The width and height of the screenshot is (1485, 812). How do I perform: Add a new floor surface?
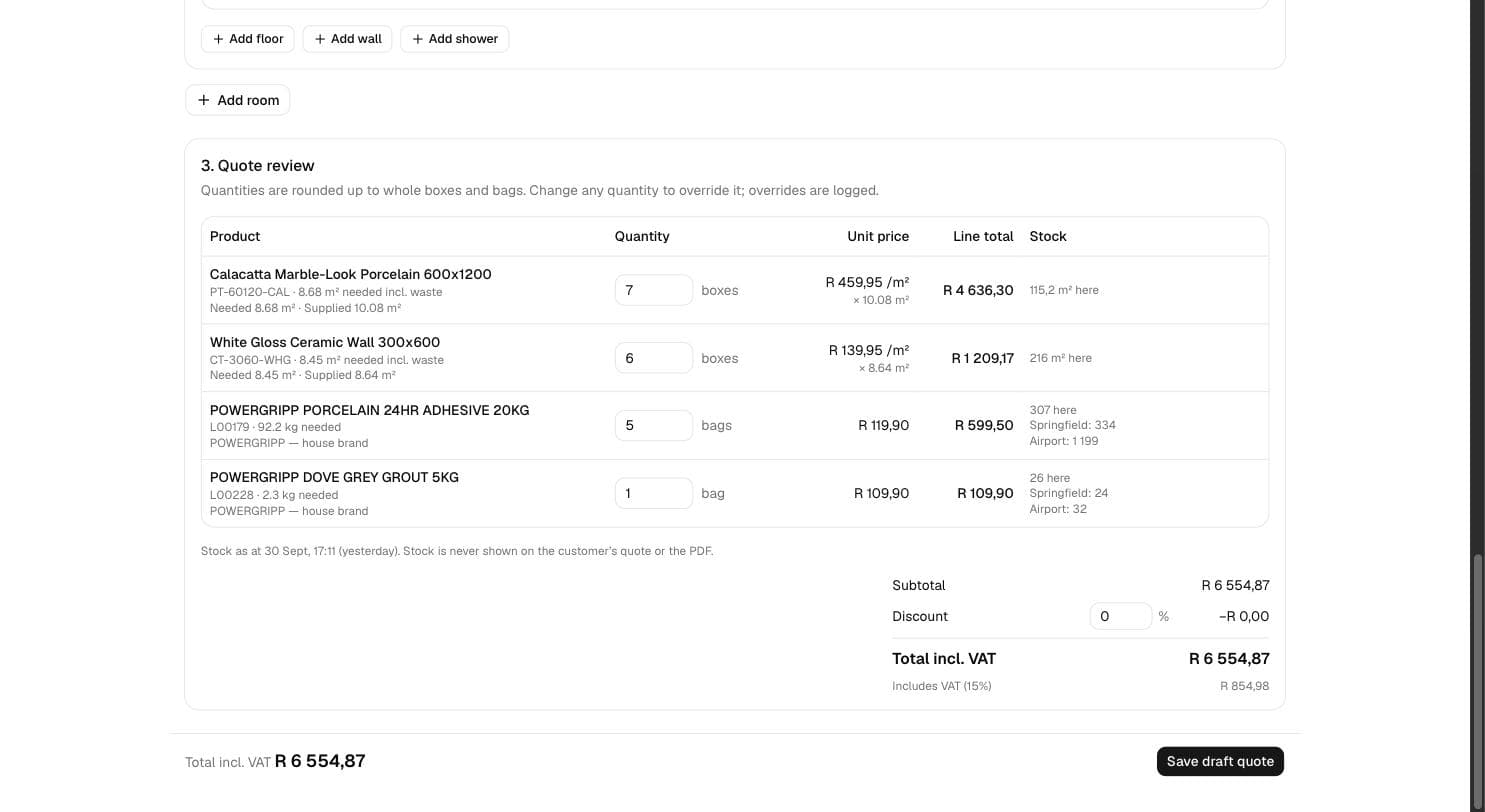click(x=248, y=39)
